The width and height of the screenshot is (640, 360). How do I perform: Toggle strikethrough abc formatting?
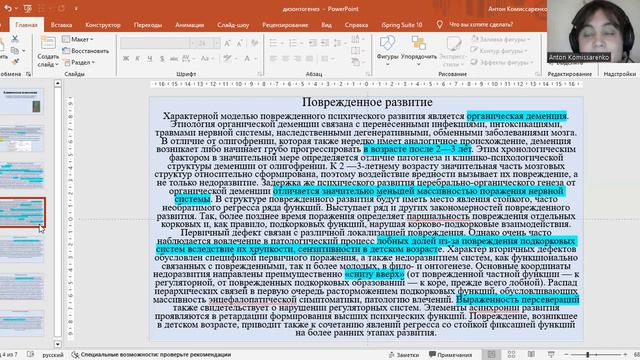pyautogui.click(x=174, y=59)
